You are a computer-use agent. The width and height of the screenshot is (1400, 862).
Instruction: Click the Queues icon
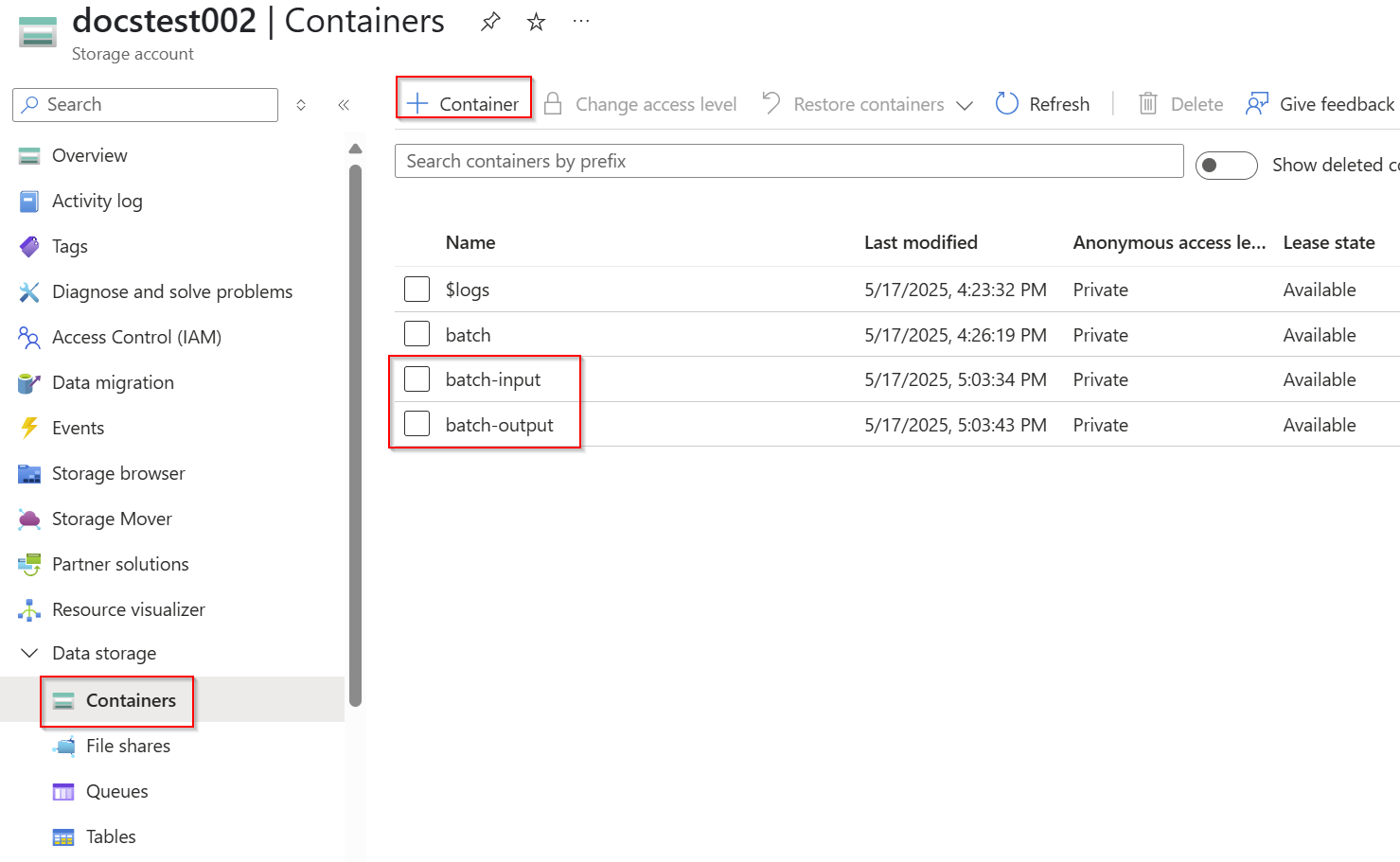[63, 792]
